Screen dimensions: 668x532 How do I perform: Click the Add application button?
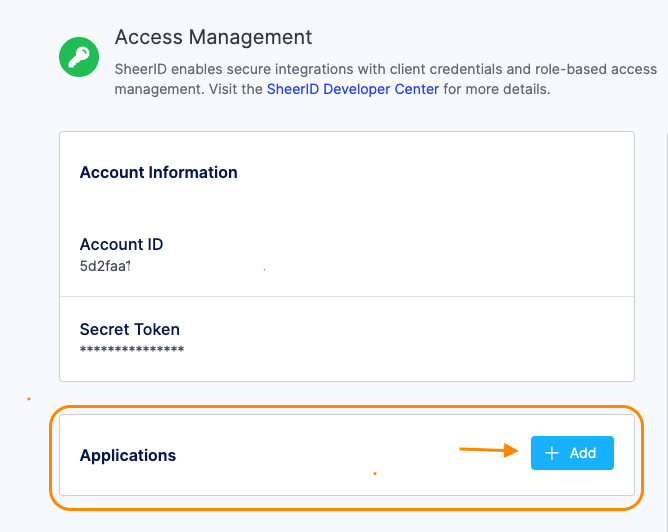(572, 453)
